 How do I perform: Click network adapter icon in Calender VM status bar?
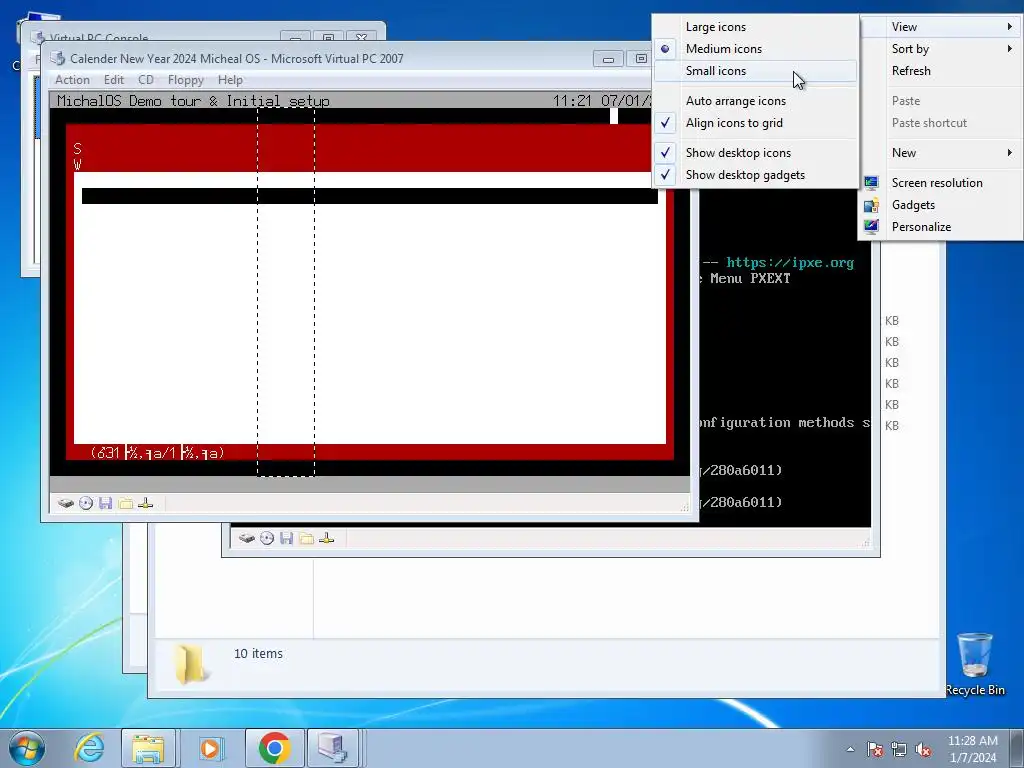146,504
